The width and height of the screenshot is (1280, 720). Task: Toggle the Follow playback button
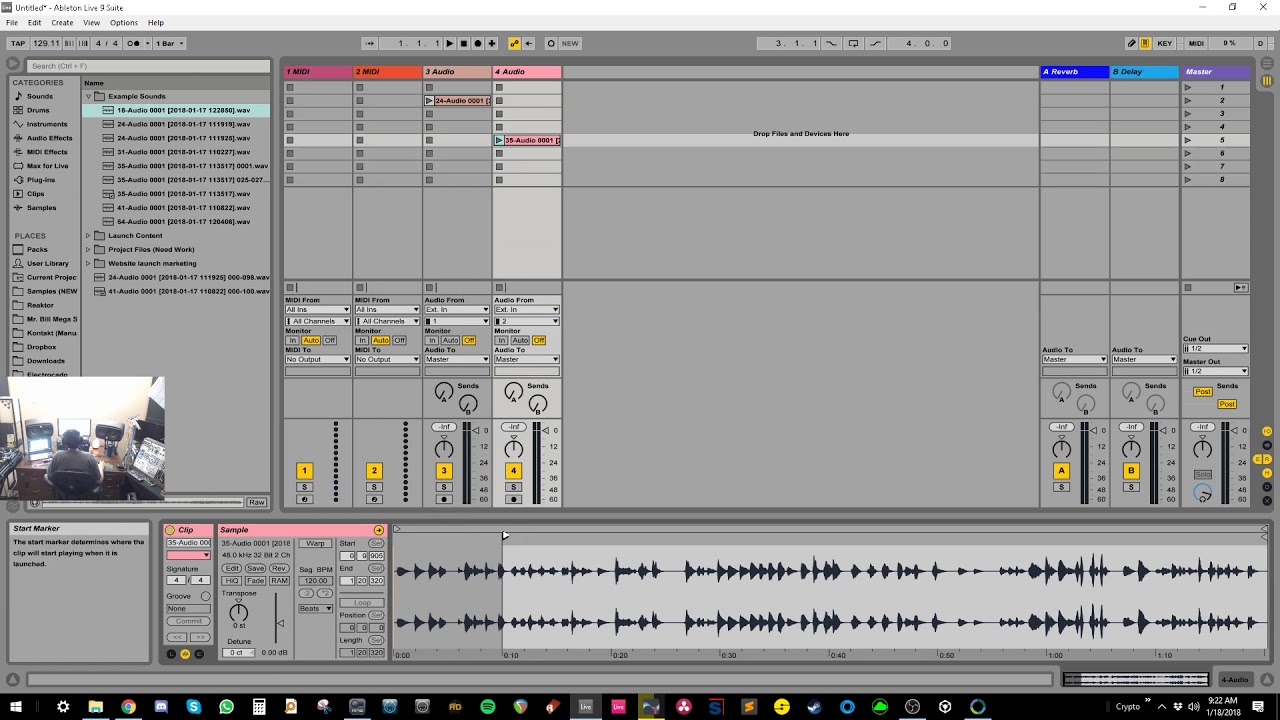point(369,43)
